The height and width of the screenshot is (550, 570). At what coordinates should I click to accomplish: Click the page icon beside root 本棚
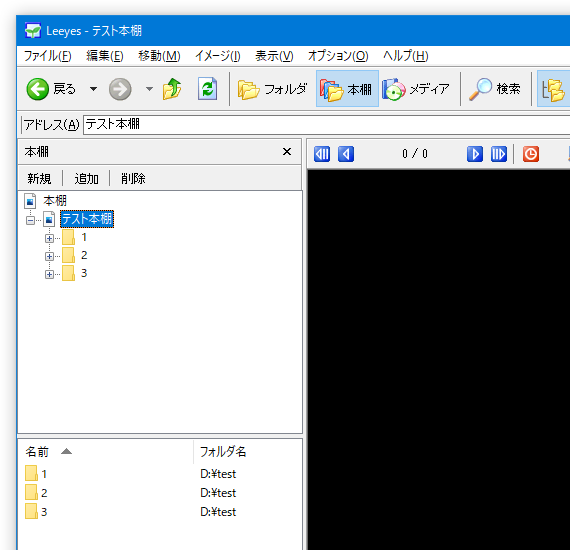click(x=30, y=201)
